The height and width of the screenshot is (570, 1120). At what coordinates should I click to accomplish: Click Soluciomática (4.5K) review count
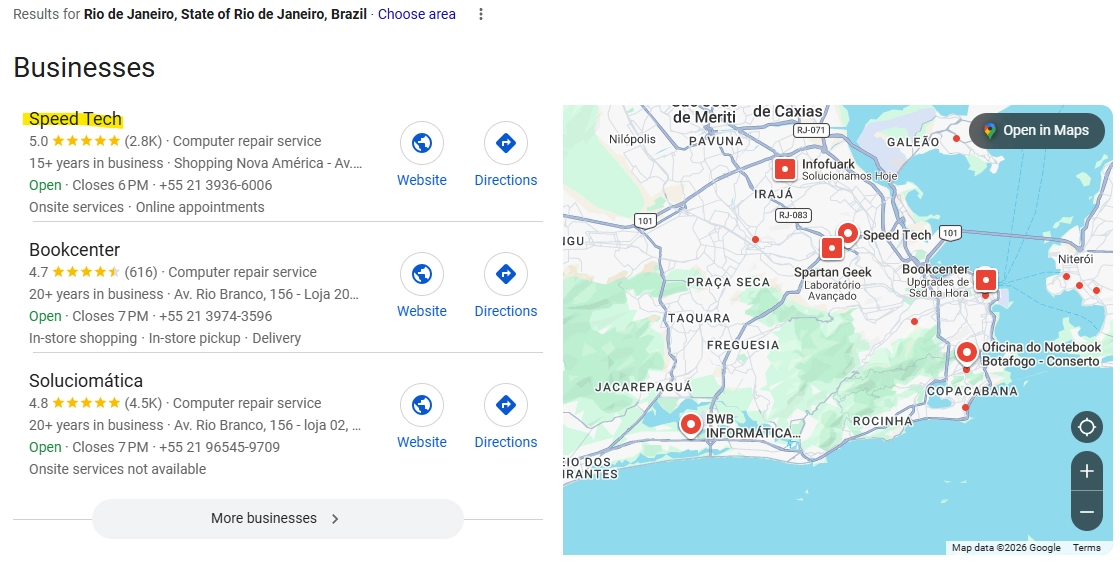tap(143, 403)
